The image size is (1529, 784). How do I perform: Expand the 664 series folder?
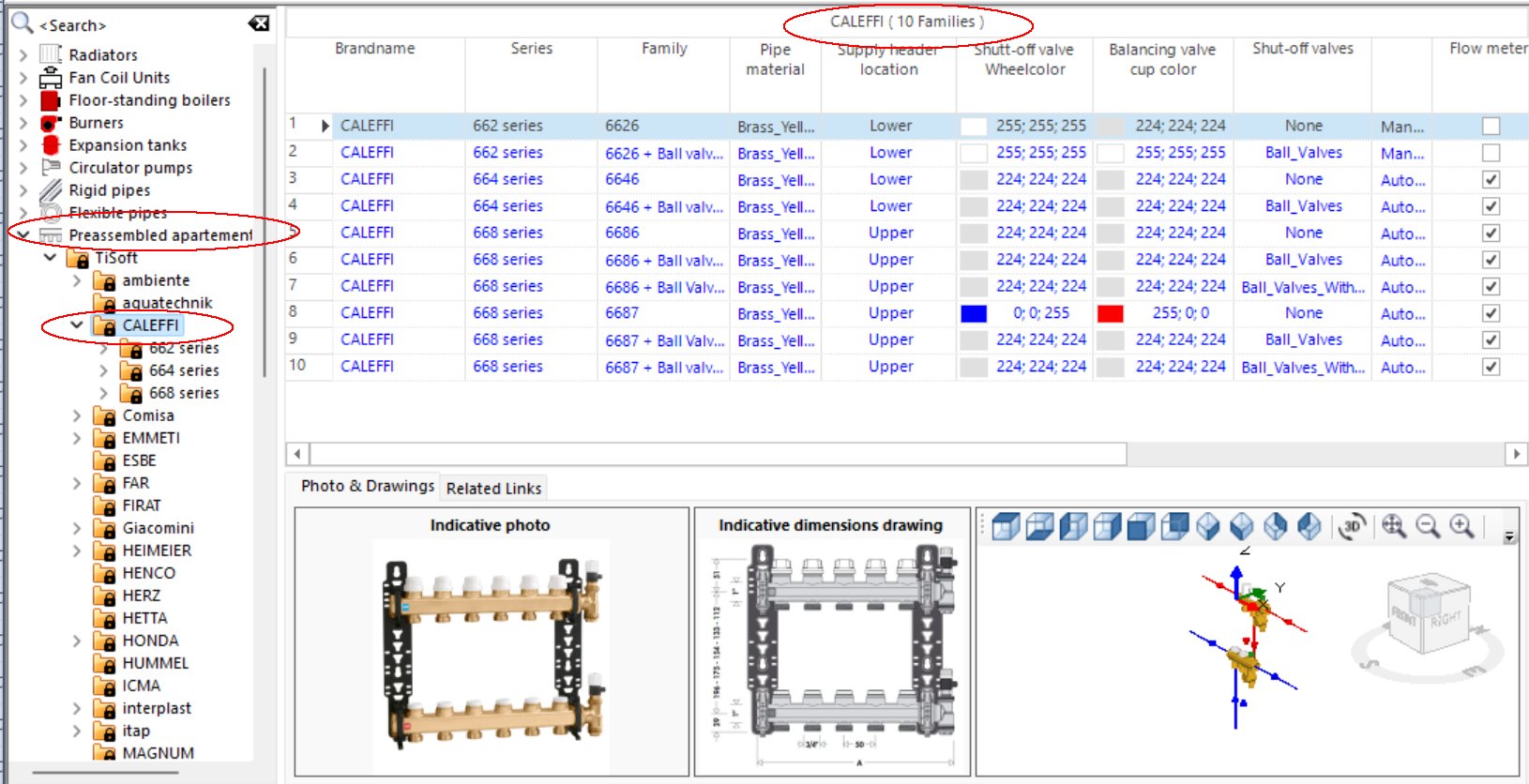click(103, 370)
